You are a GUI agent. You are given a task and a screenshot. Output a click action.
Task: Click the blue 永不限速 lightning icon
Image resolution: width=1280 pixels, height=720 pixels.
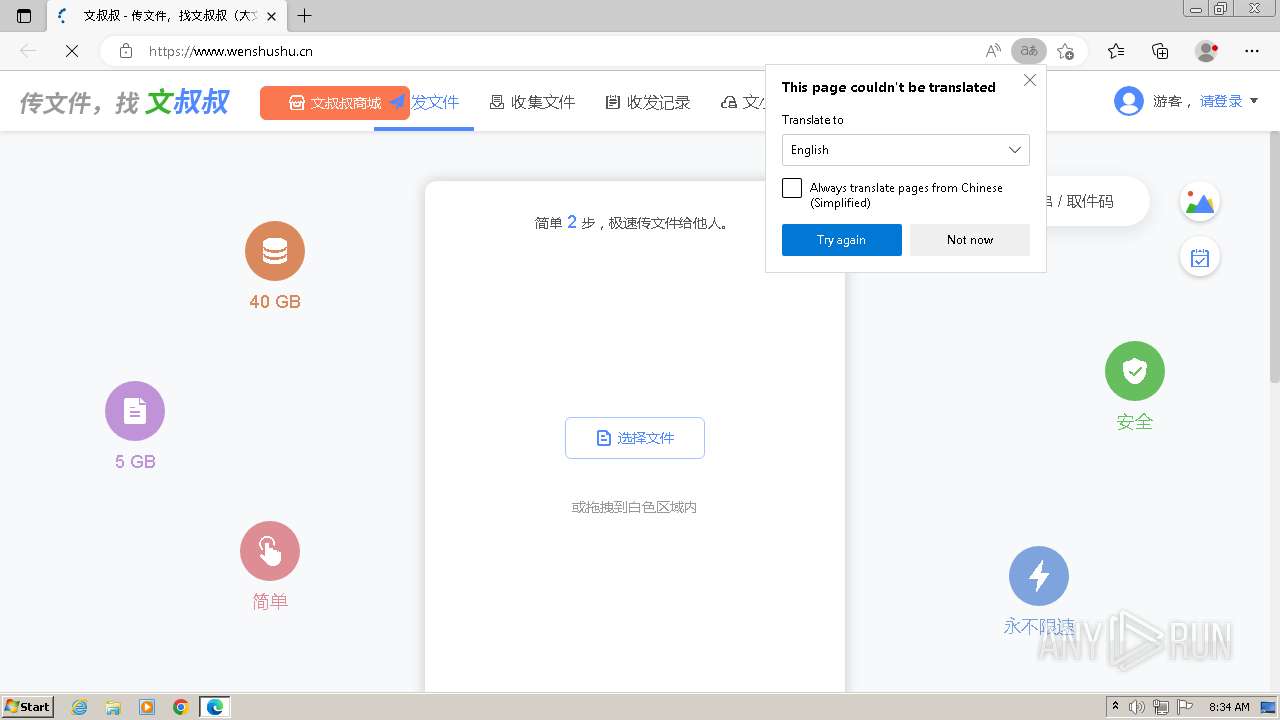[1039, 576]
